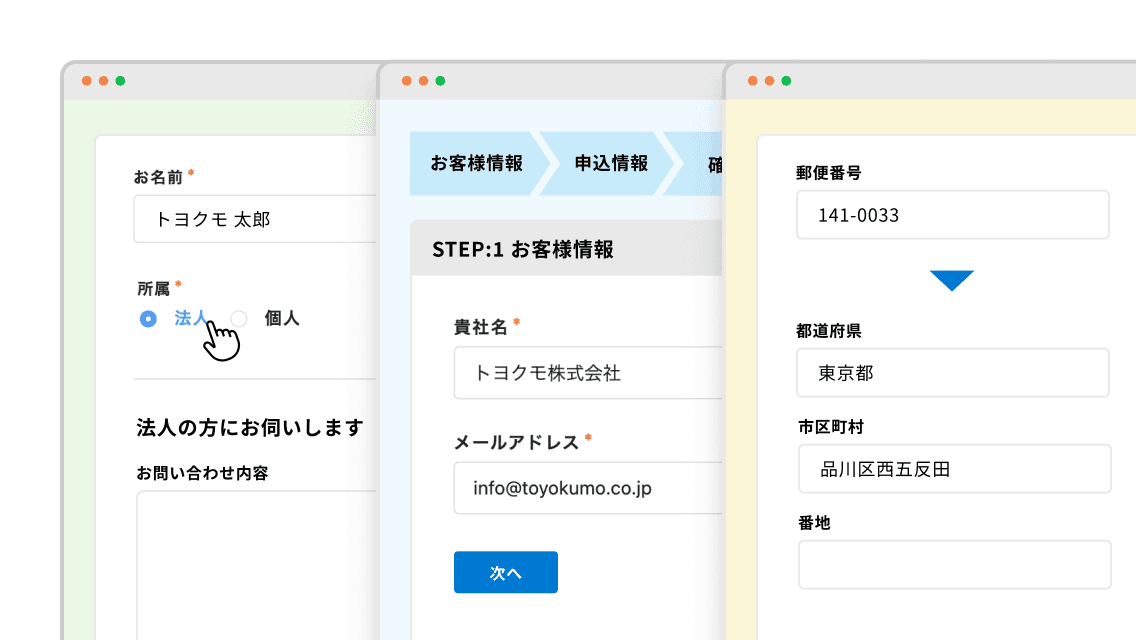This screenshot has width=1136, height=640.
Task: Select the 個人 radio option
Action: pyautogui.click(x=239, y=319)
